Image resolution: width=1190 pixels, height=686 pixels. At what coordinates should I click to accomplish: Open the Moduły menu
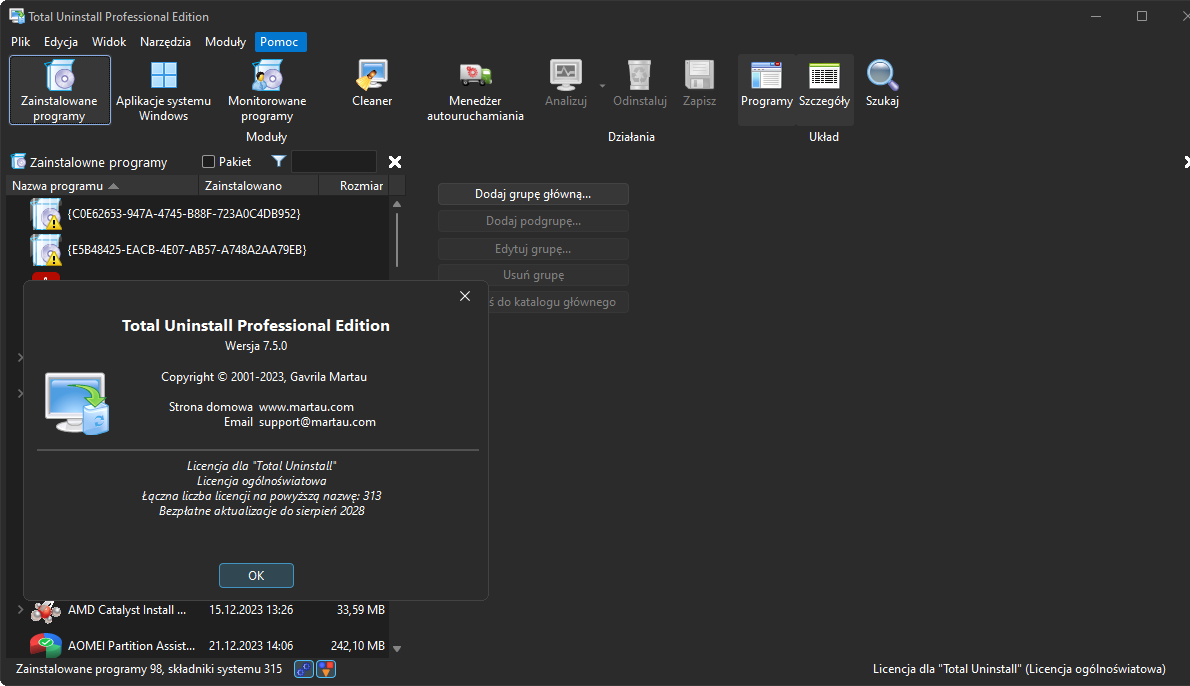[225, 42]
